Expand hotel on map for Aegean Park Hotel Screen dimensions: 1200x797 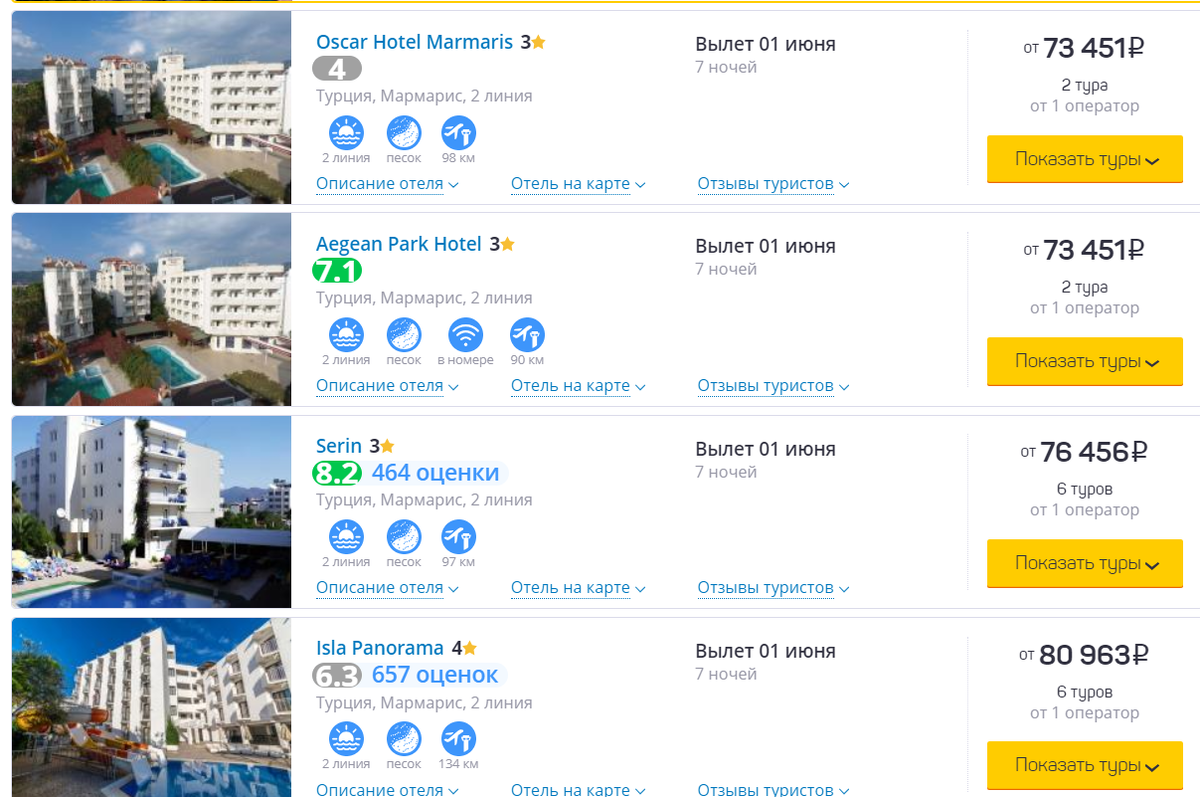(x=578, y=386)
